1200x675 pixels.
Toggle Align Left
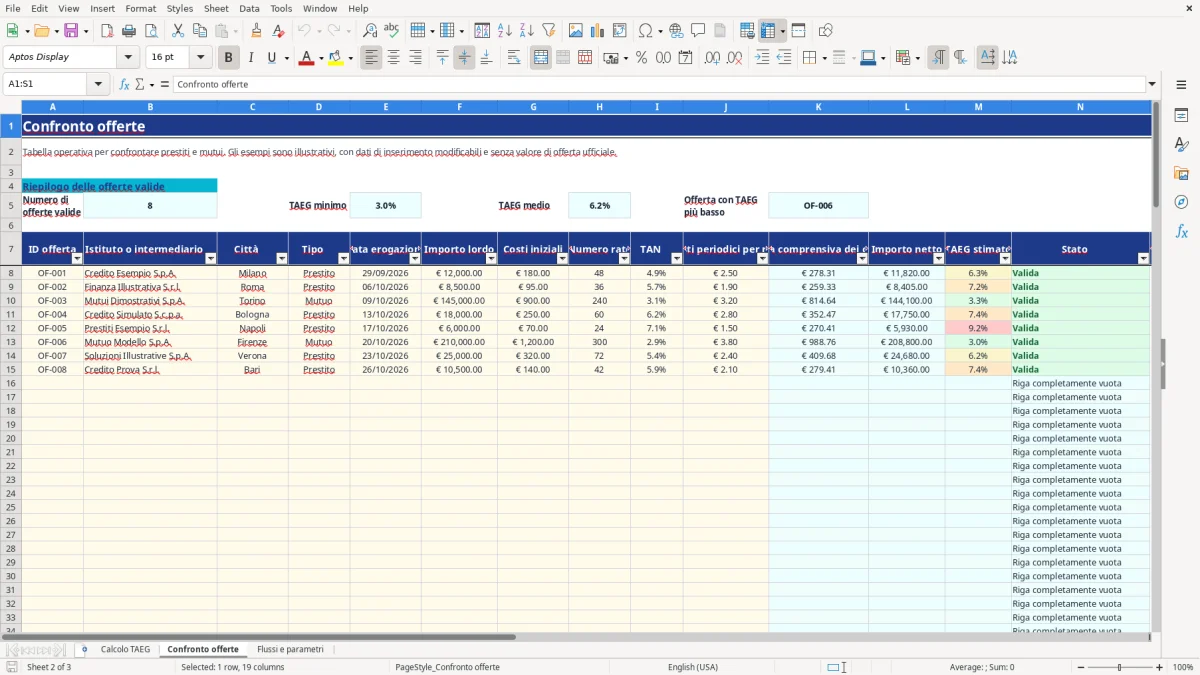(x=372, y=58)
